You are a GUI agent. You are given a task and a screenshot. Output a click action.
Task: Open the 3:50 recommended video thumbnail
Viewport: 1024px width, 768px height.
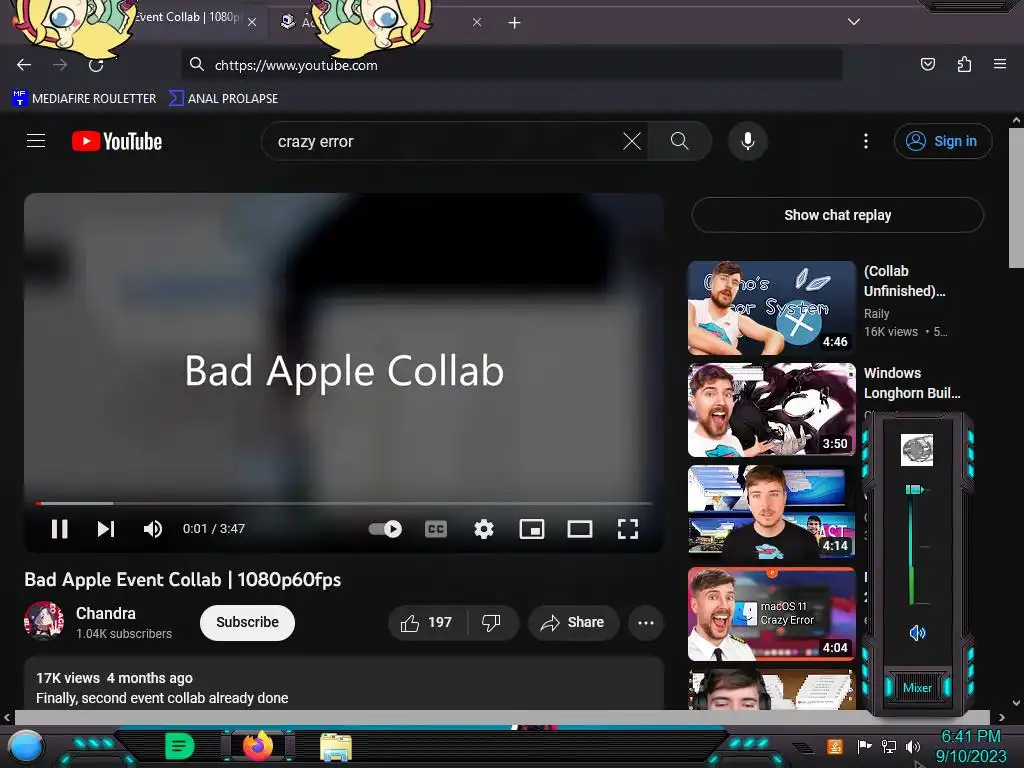(771, 409)
